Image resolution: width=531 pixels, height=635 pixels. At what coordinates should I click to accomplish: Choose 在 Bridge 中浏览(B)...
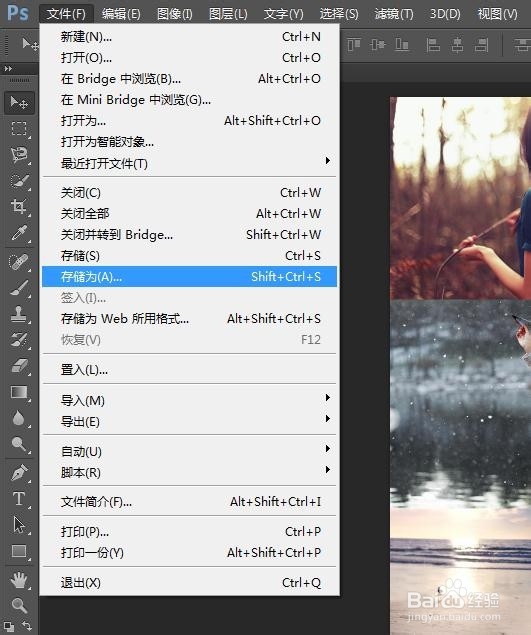coord(190,79)
